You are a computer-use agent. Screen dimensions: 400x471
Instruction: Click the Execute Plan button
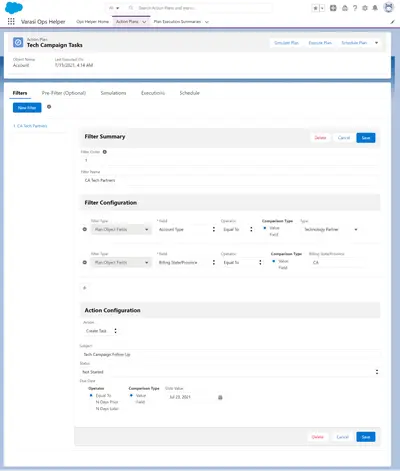click(x=320, y=43)
